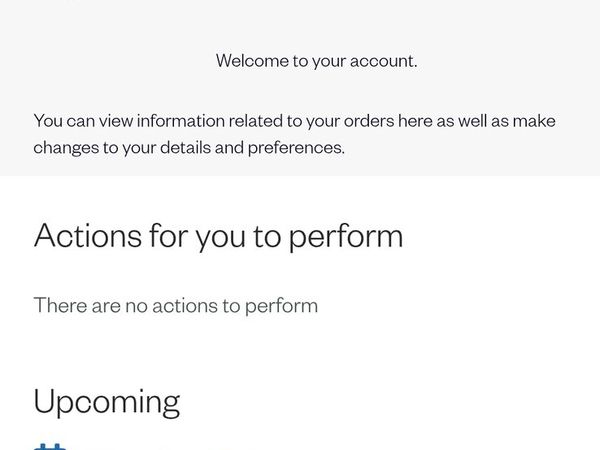The width and height of the screenshot is (600, 450).
Task: Click the word orders in the description
Action: click(x=368, y=121)
